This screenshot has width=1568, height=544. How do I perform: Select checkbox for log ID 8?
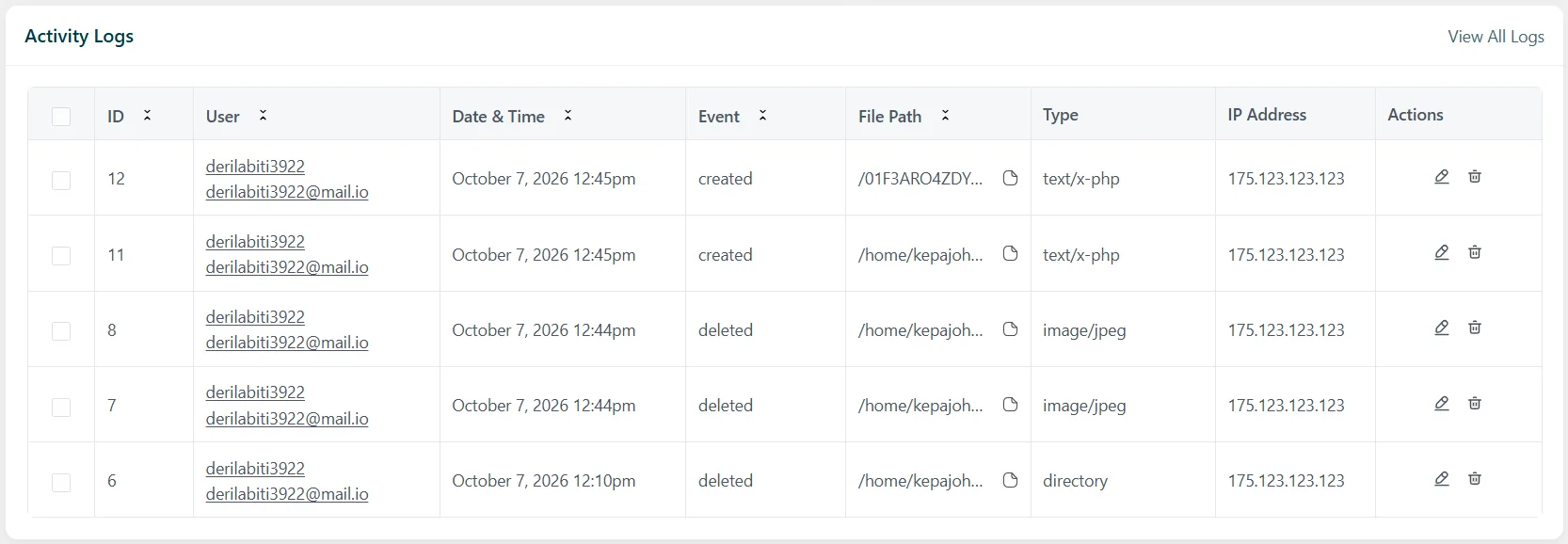[61, 331]
